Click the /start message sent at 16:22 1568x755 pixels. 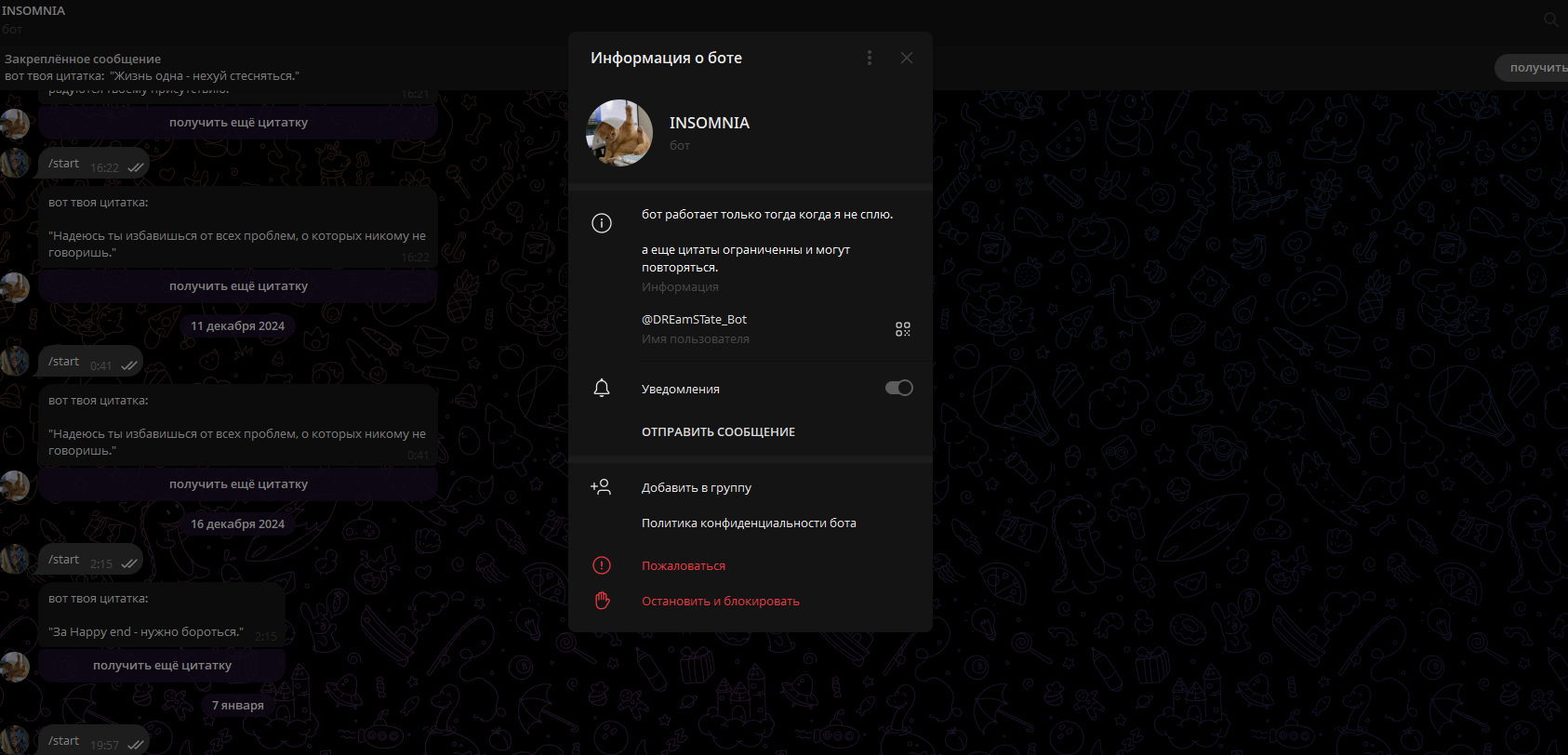[x=94, y=164]
